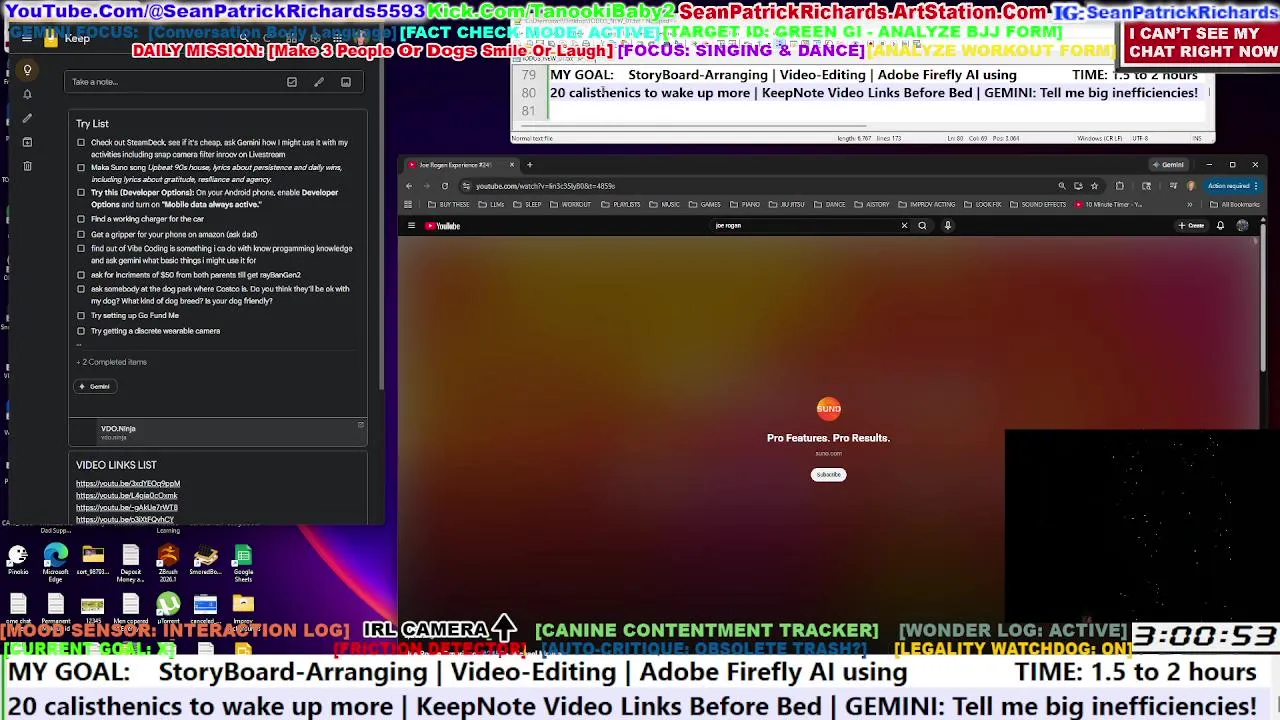Open the DANCE bookmark folder
Image resolution: width=1280 pixels, height=720 pixels.
click(830, 205)
